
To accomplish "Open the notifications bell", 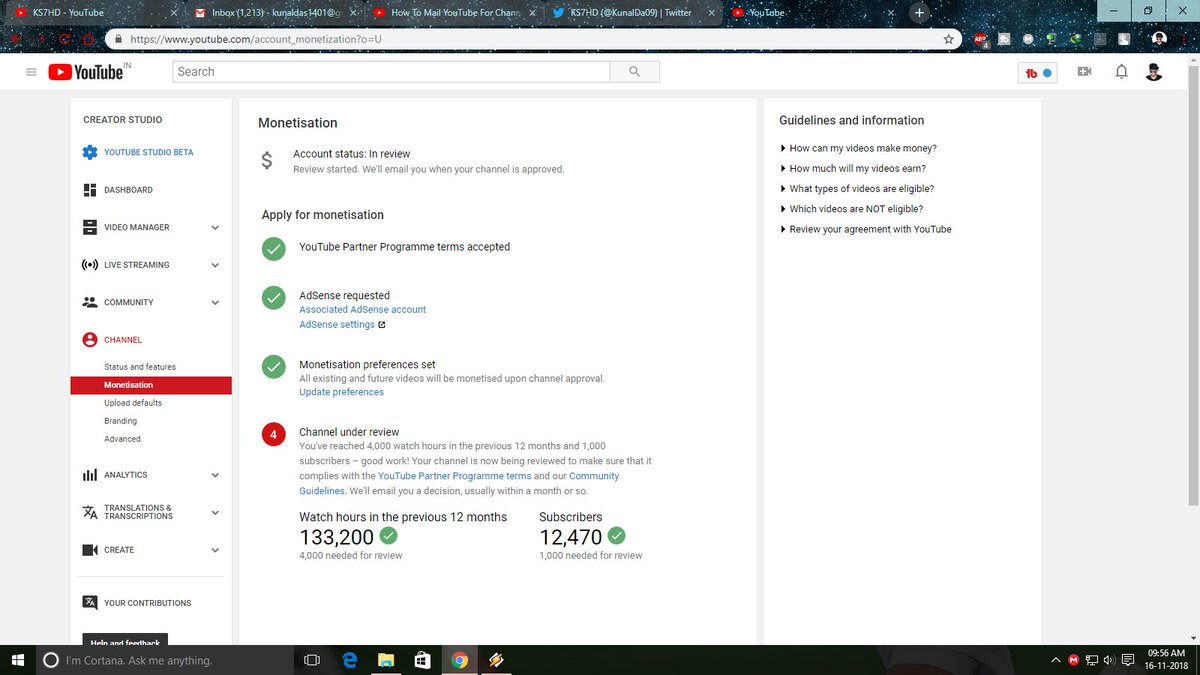I will 1121,72.
